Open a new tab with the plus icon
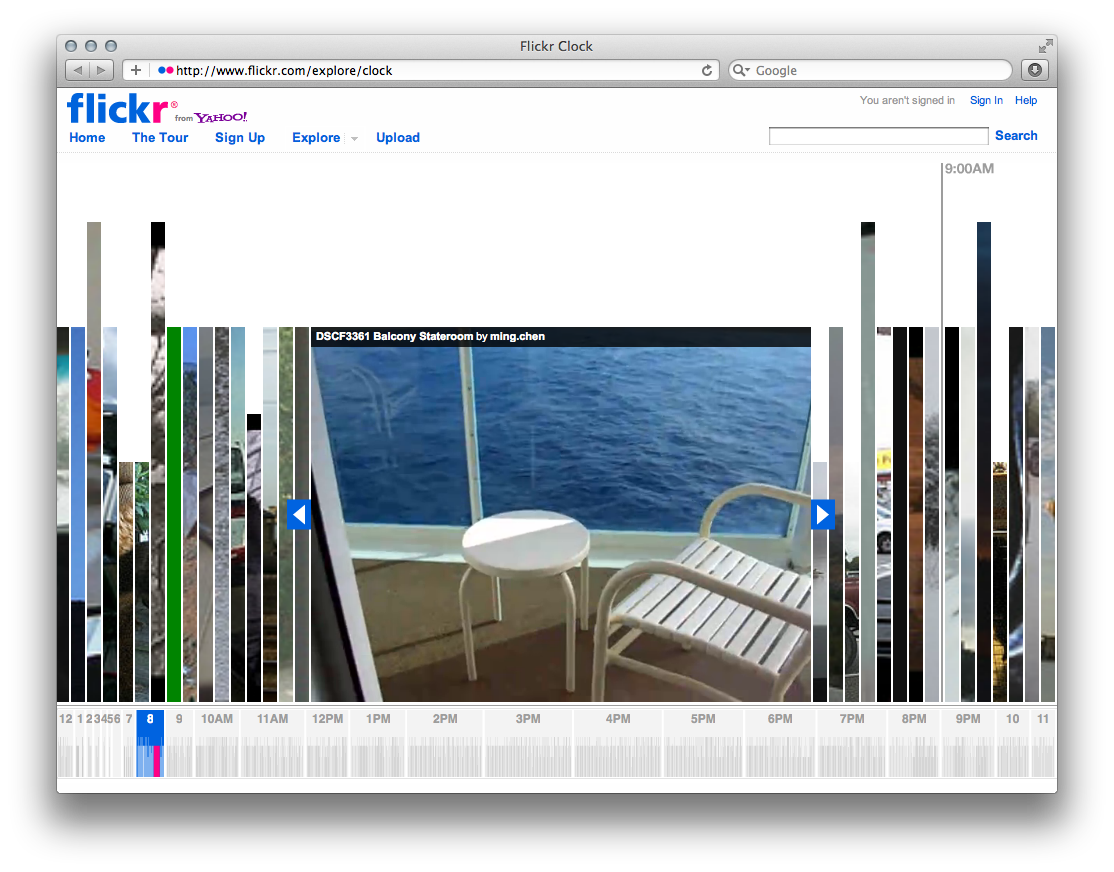This screenshot has width=1114, height=872. point(135,70)
